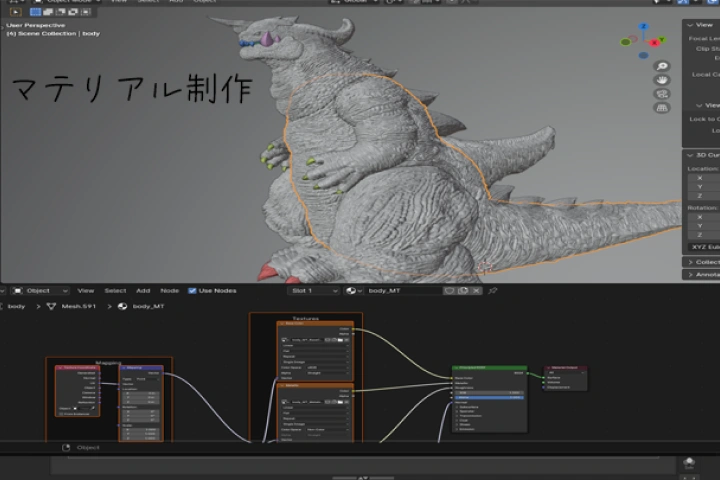Toggle the fake user shield icon

(x=450, y=291)
